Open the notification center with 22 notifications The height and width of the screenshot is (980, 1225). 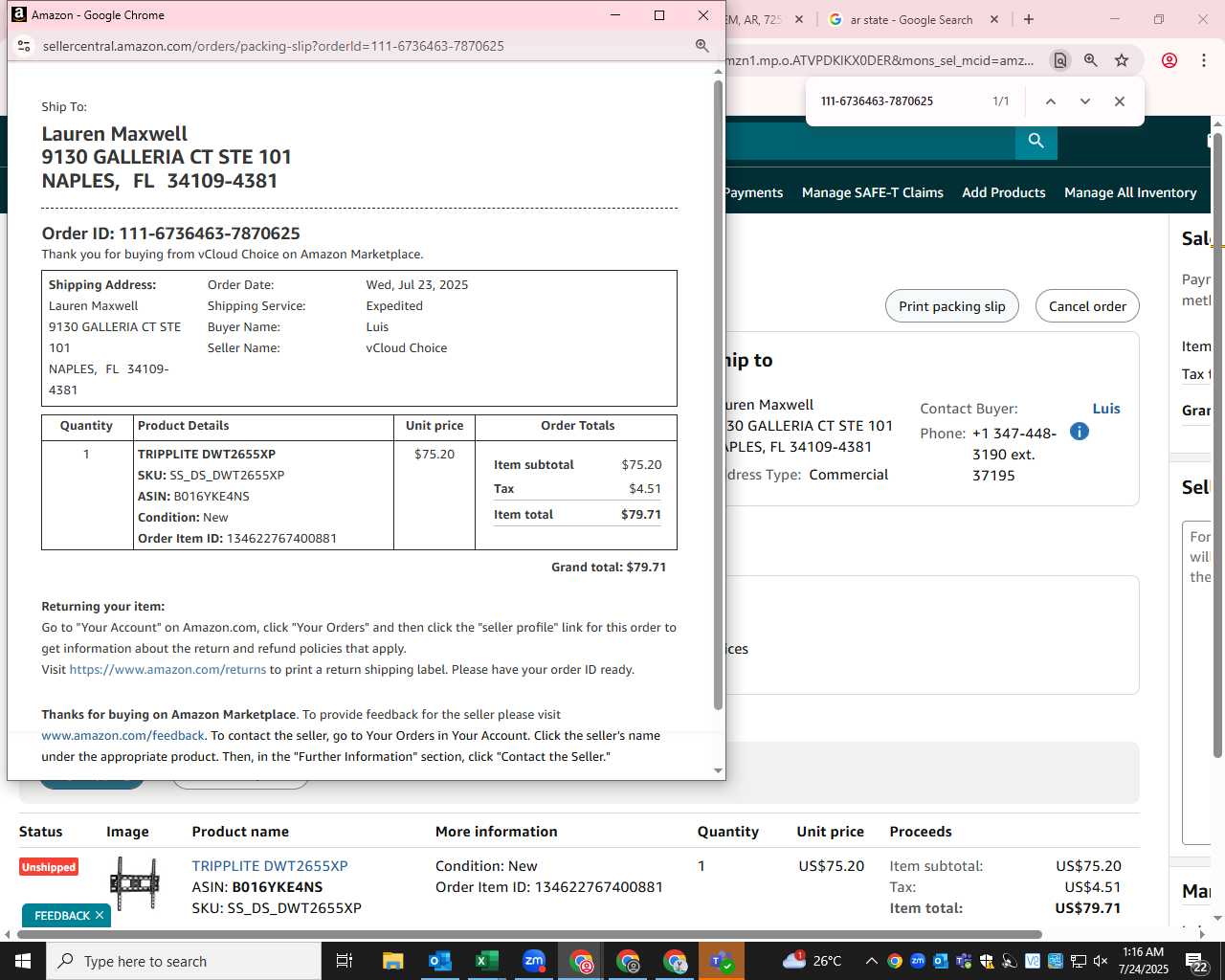[x=1197, y=961]
